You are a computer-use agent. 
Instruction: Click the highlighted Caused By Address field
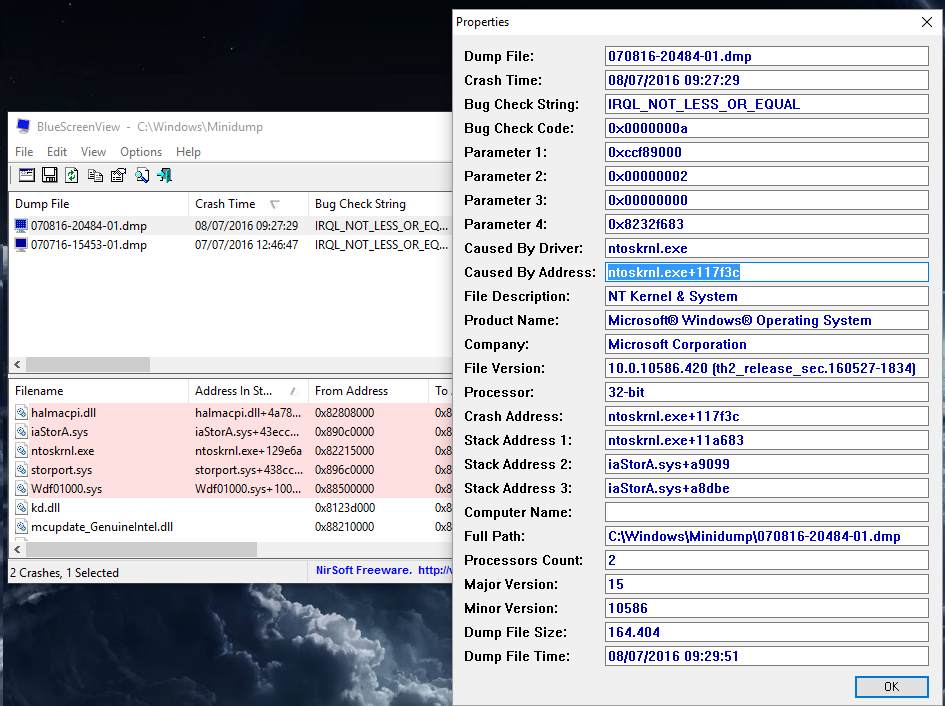point(767,272)
